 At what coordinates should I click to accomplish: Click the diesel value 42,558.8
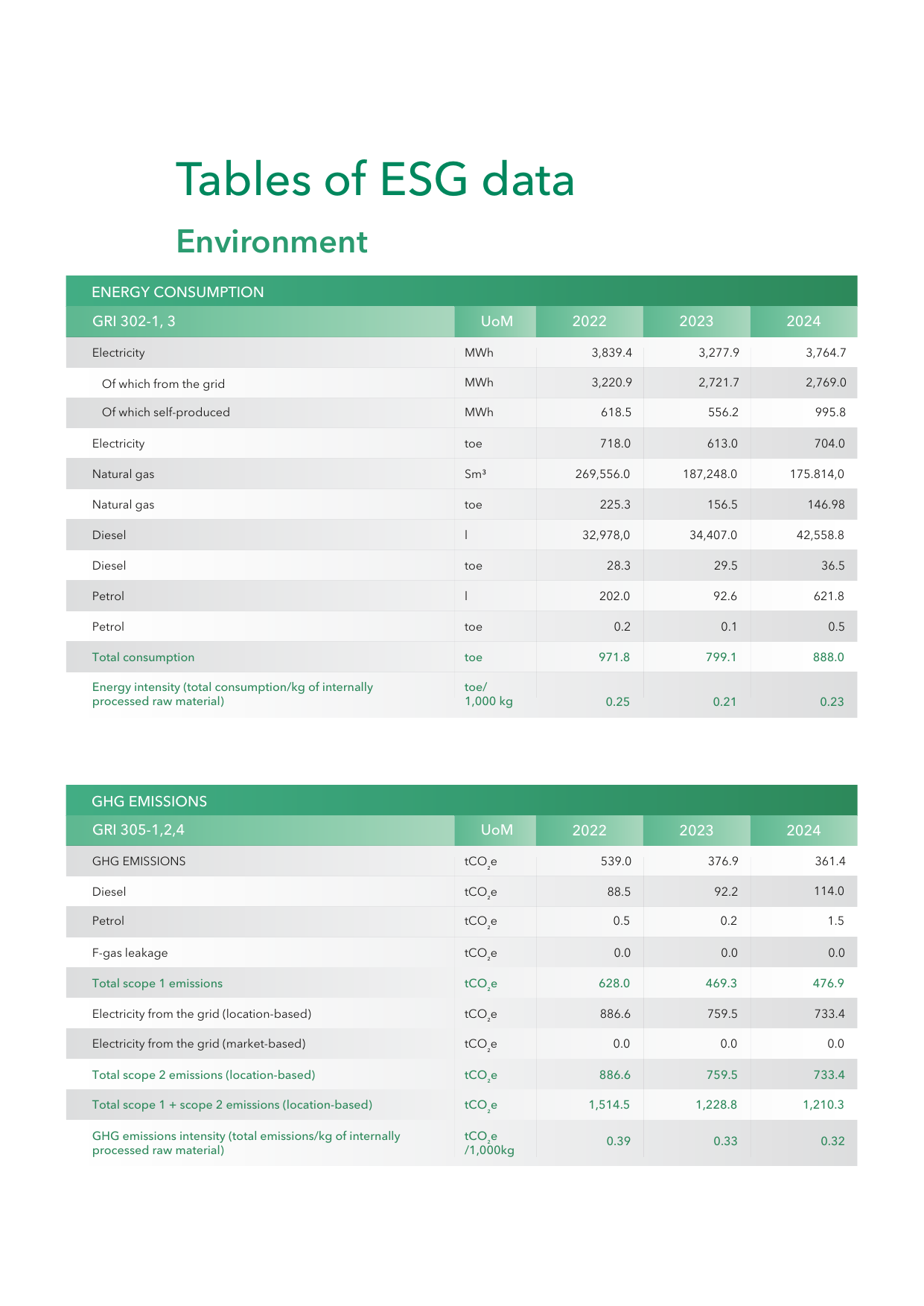821,535
